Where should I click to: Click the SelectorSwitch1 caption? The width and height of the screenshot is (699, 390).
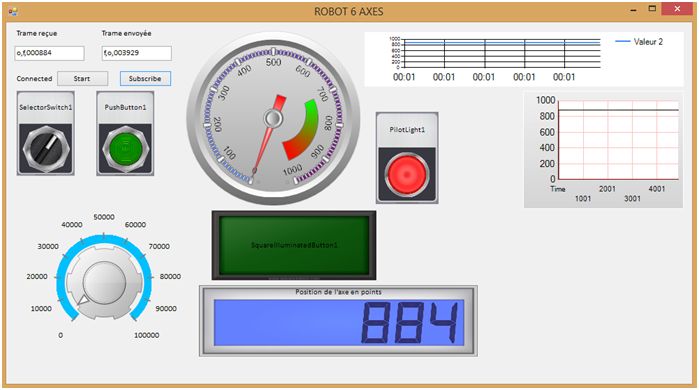click(45, 107)
